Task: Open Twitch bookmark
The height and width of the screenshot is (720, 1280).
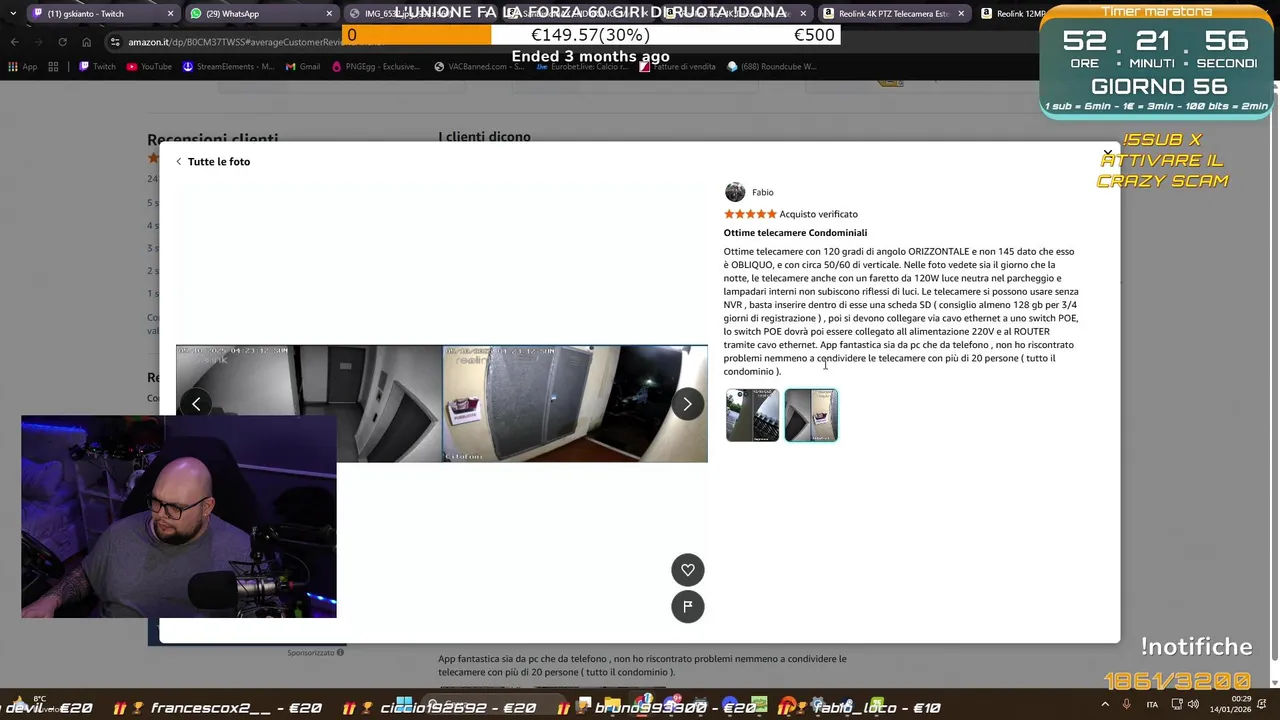Action: point(97,67)
